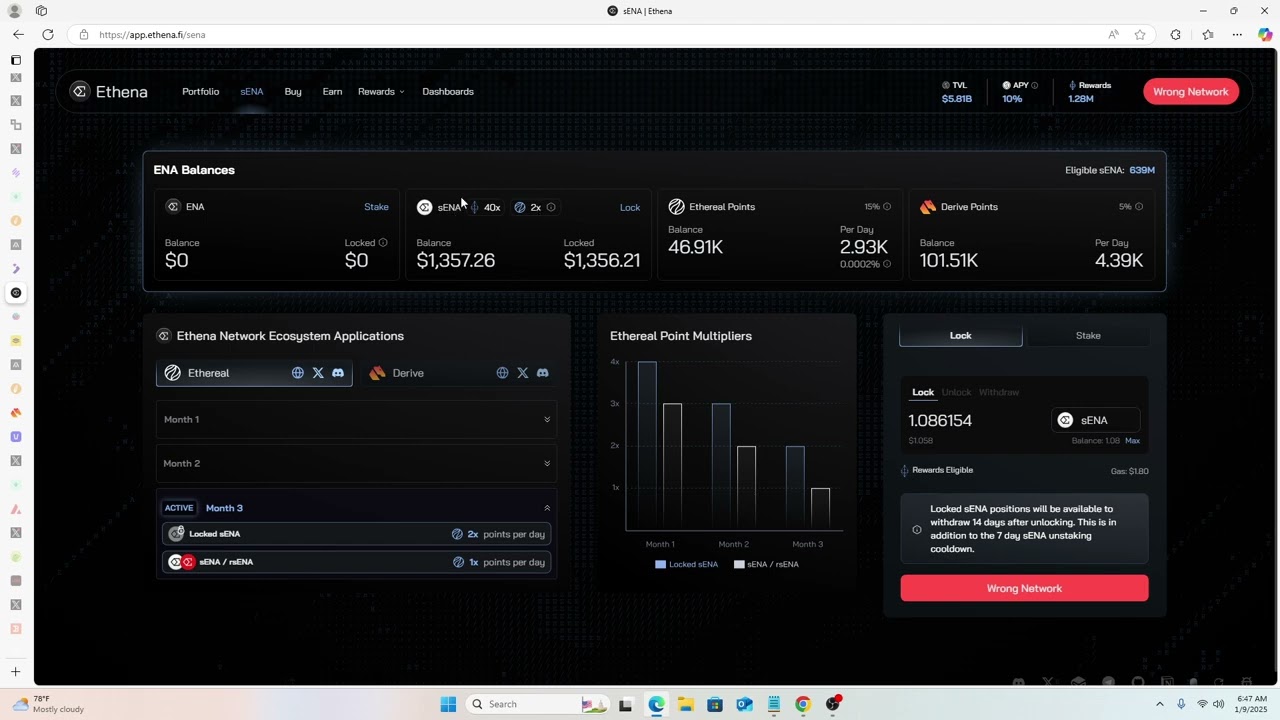
Task: Expand Month 1 section
Action: 355,419
